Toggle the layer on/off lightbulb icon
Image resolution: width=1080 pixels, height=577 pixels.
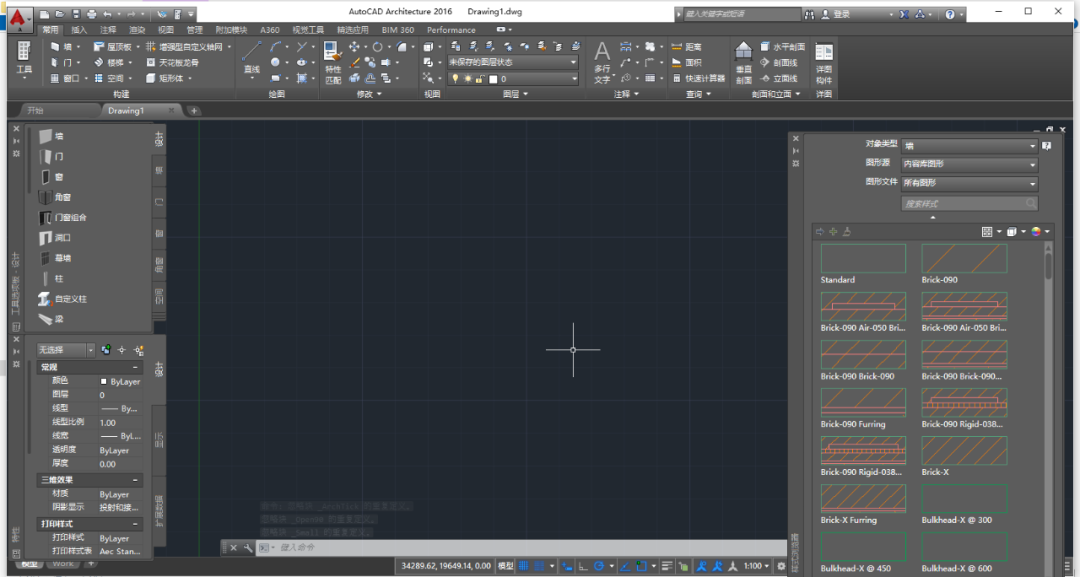coord(455,79)
